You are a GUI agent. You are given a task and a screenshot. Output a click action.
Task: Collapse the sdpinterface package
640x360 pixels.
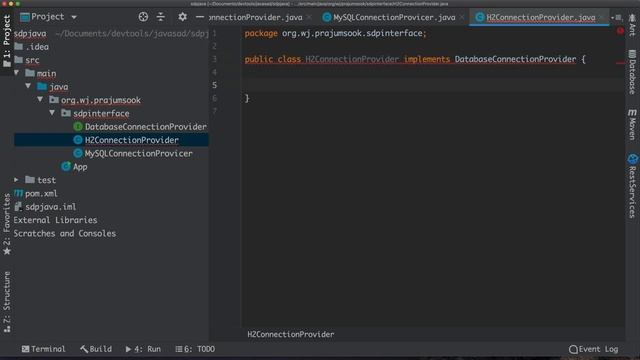click(52, 113)
